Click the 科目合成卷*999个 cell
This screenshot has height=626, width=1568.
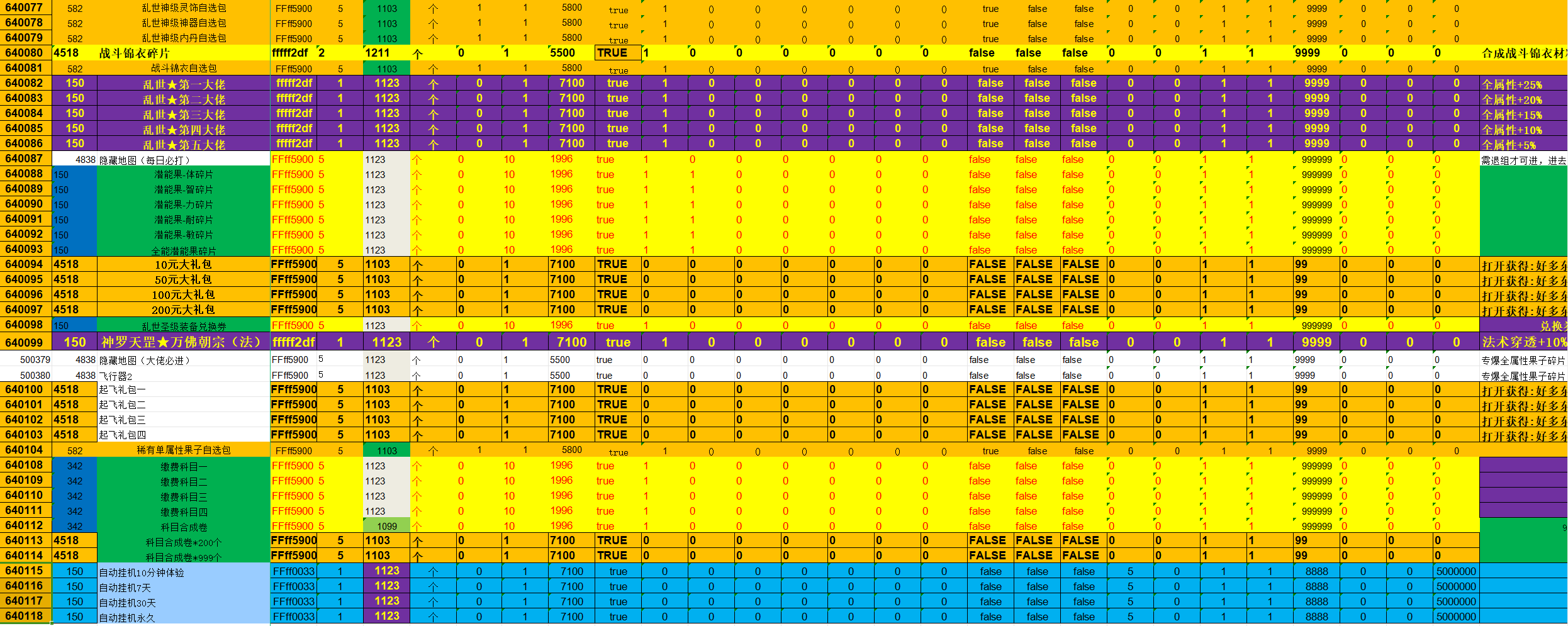[184, 557]
